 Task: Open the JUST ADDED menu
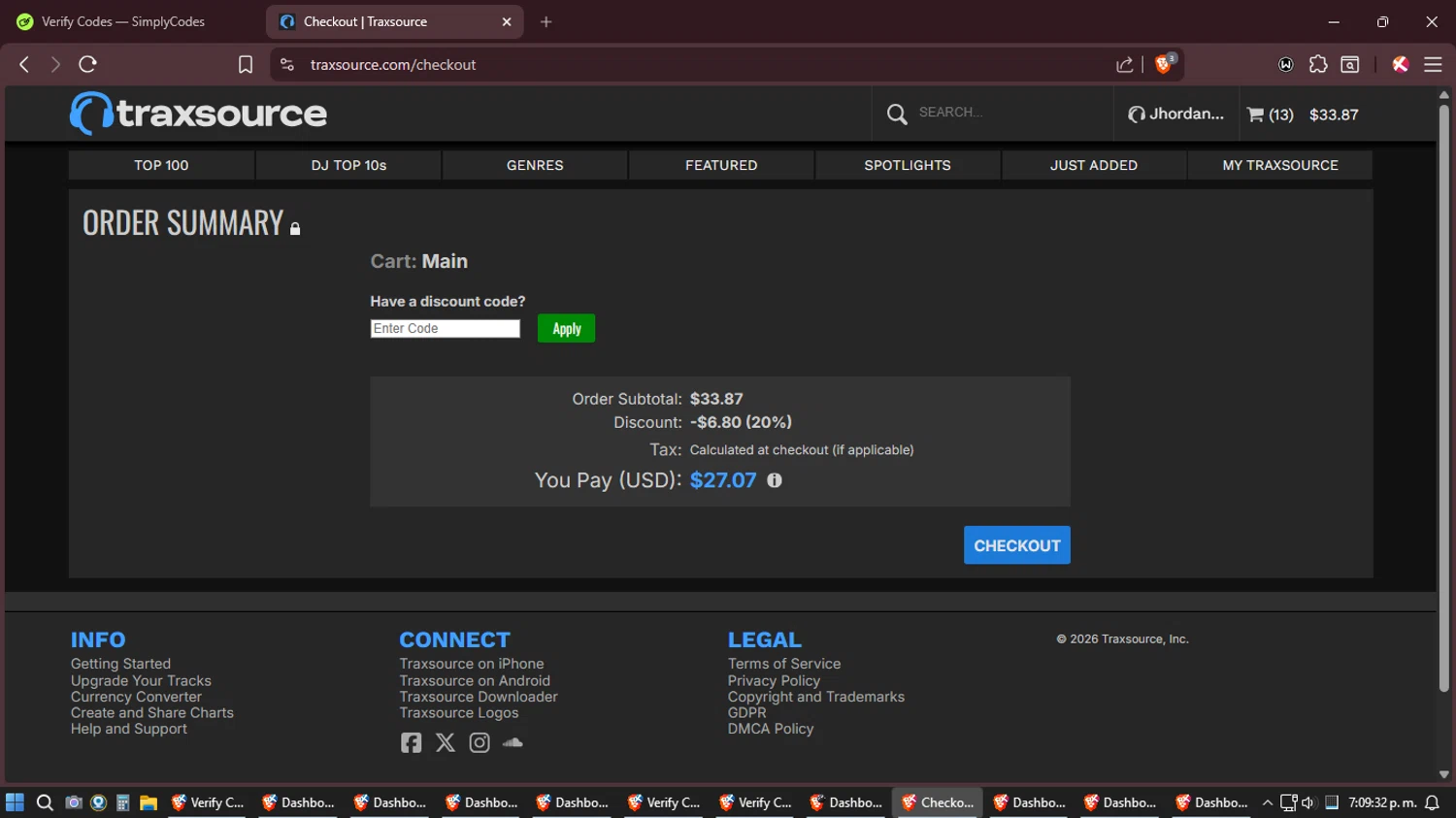coord(1094,165)
